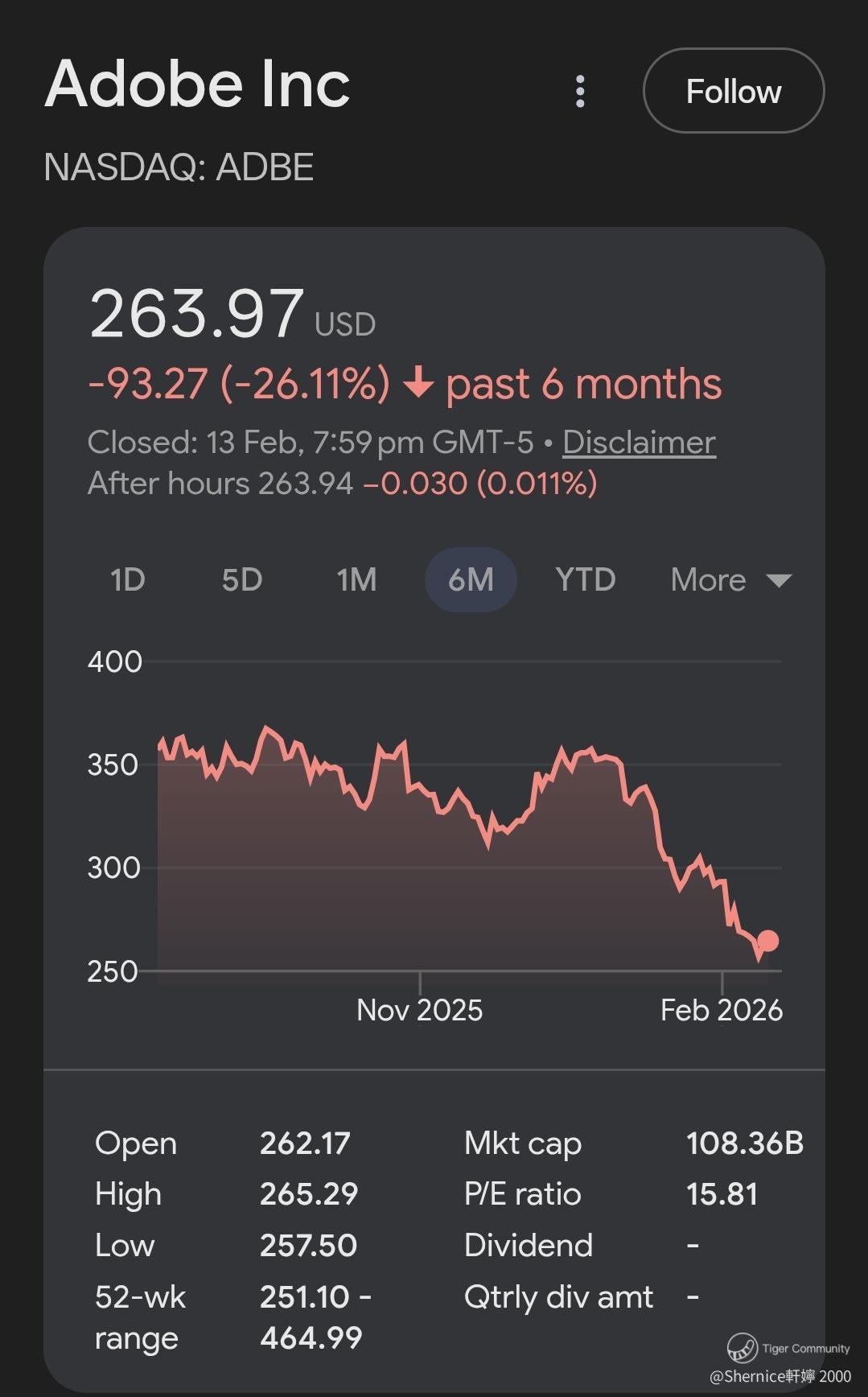Screen dimensions: 868x1397
Task: Open the three-dot more options menu
Action: click(x=580, y=92)
